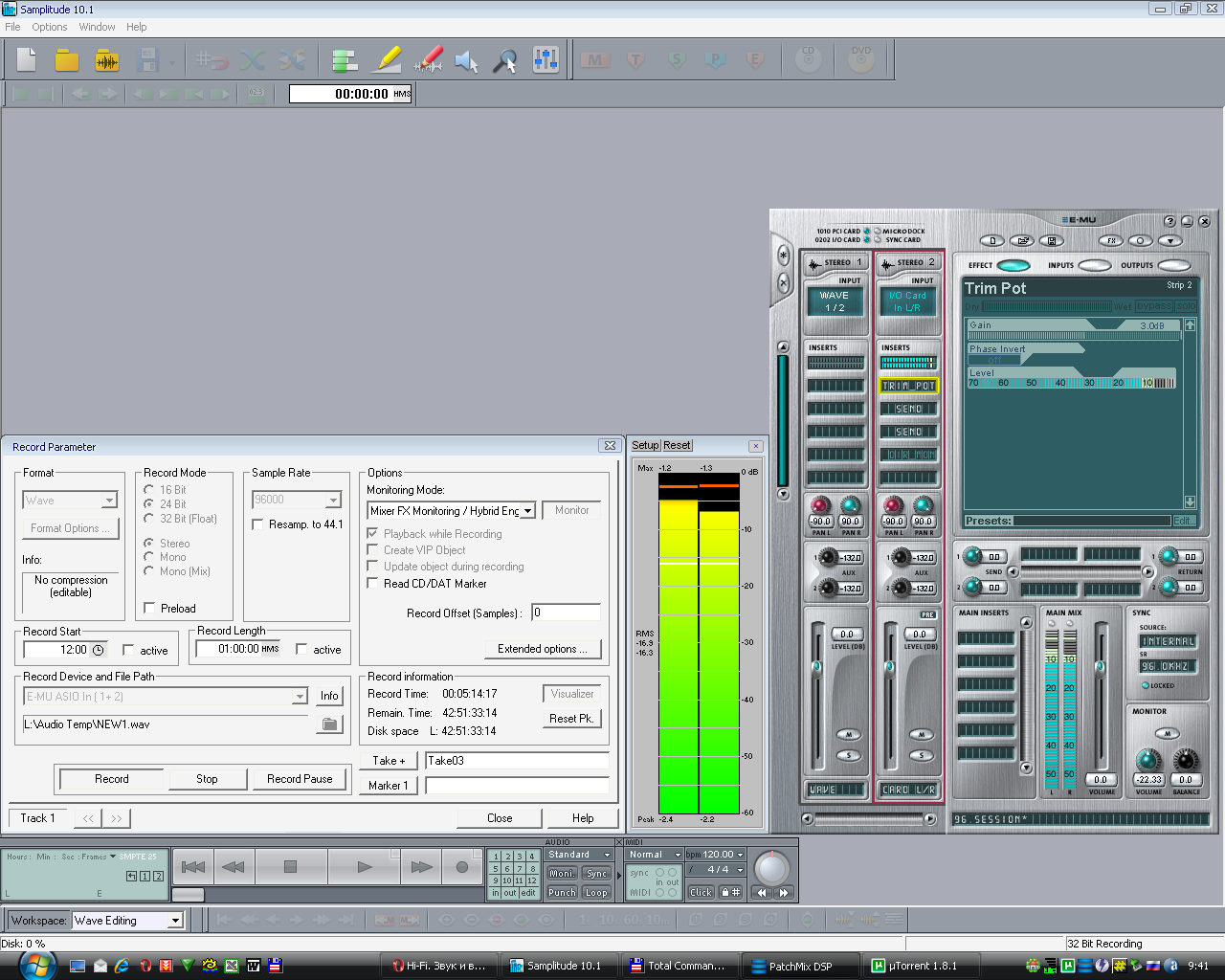Open the mixer icon in the toolbar
The width and height of the screenshot is (1225, 980).
coord(546,61)
